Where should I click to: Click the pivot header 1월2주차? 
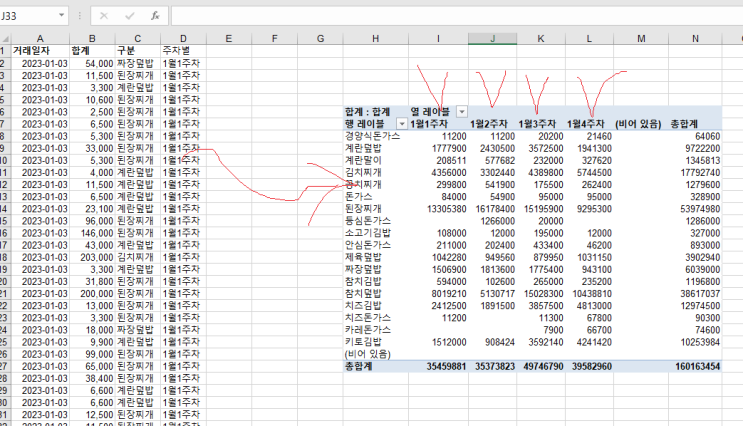pyautogui.click(x=489, y=124)
